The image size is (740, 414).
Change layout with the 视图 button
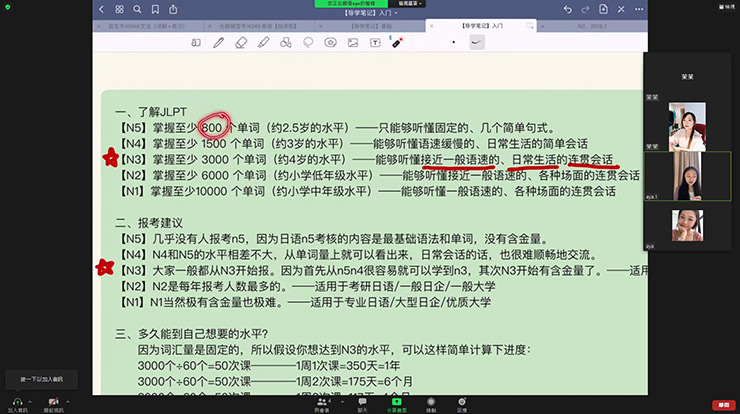coord(727,7)
